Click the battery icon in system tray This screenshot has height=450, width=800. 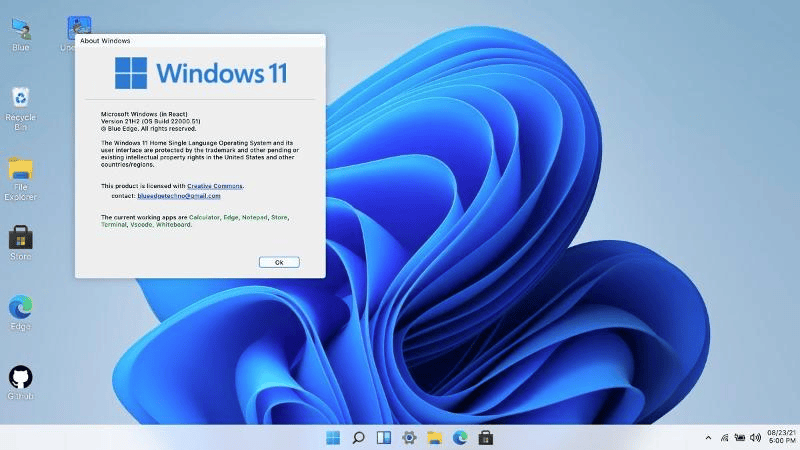(739, 438)
